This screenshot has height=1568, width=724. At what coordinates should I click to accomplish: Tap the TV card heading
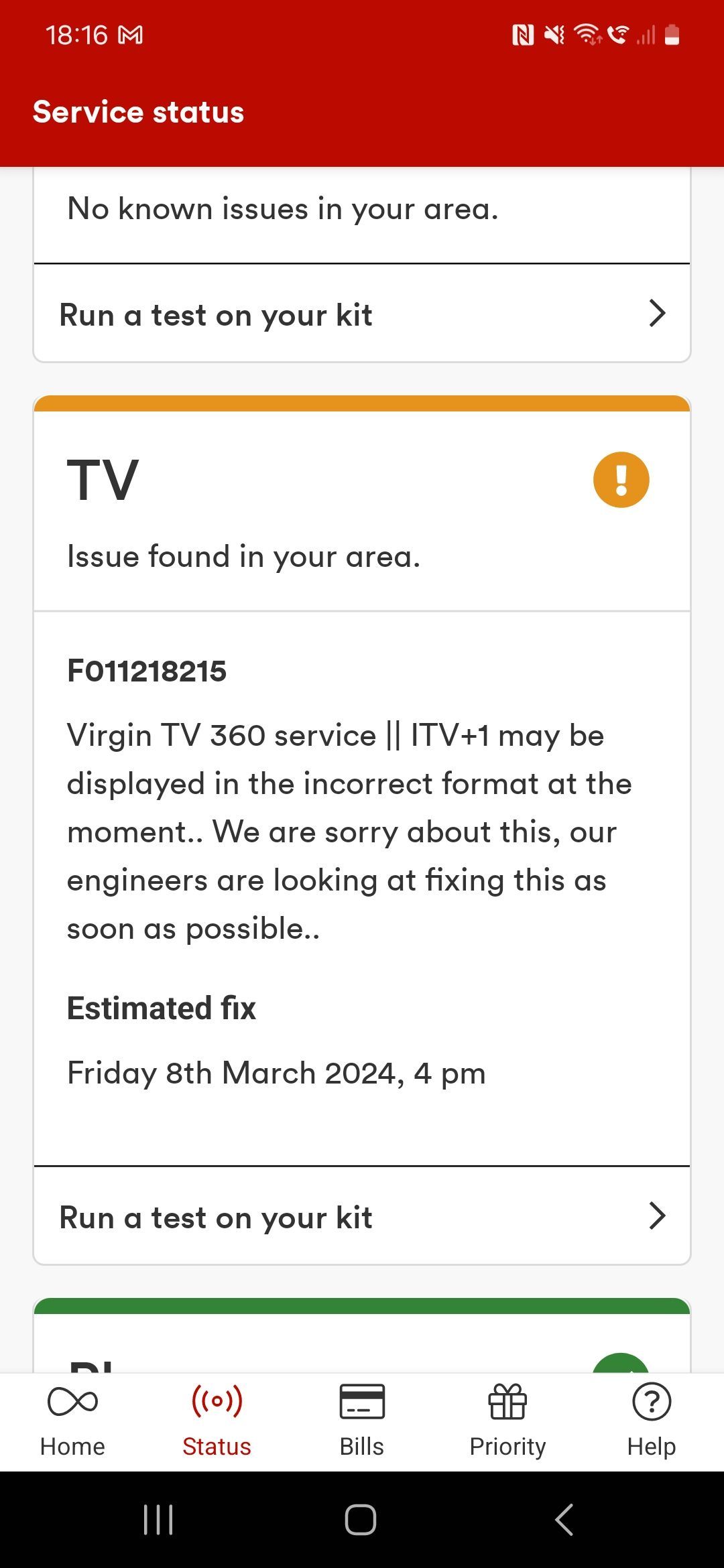pos(103,480)
